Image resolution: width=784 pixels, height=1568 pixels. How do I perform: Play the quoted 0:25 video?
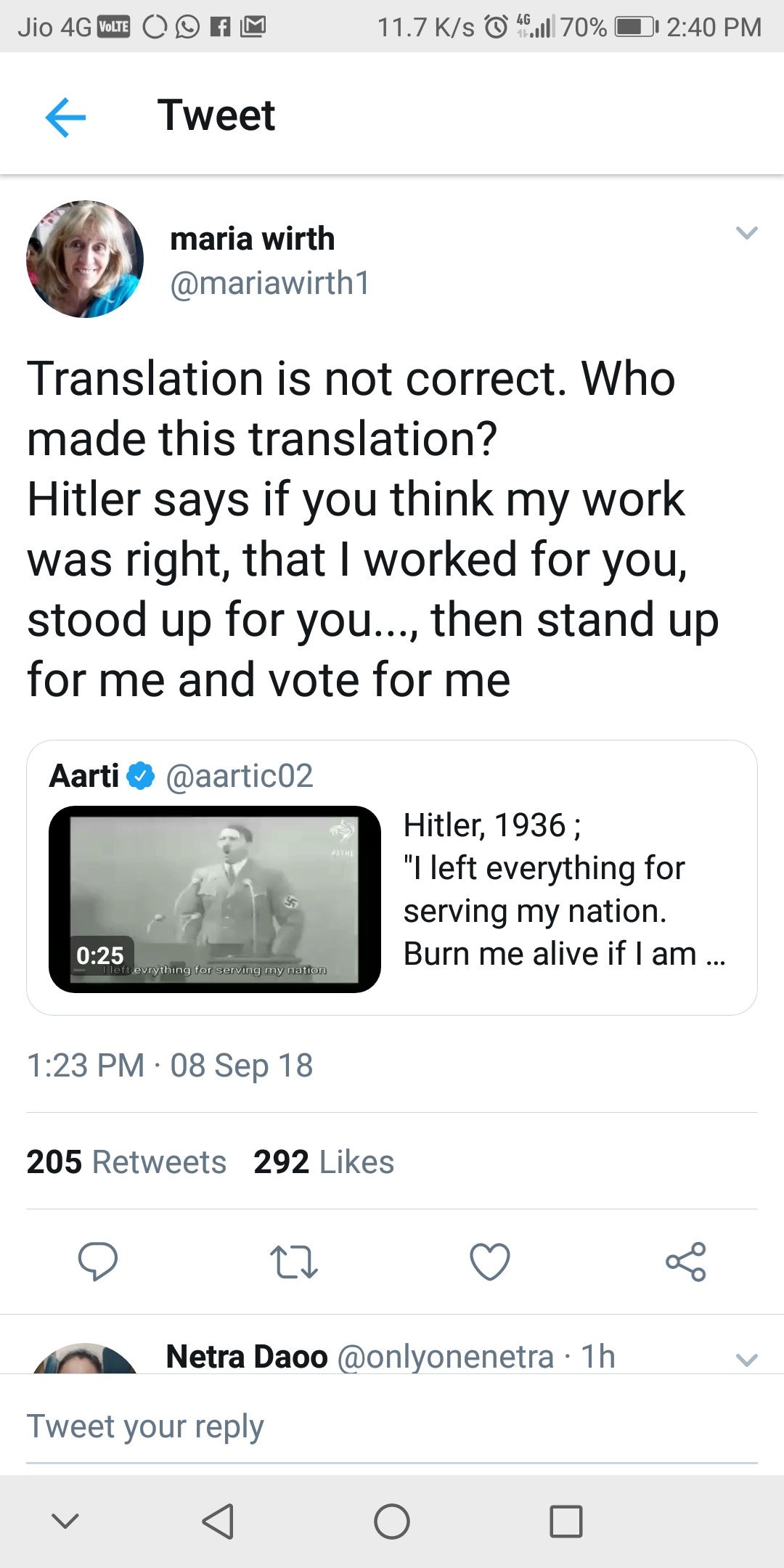(x=215, y=899)
